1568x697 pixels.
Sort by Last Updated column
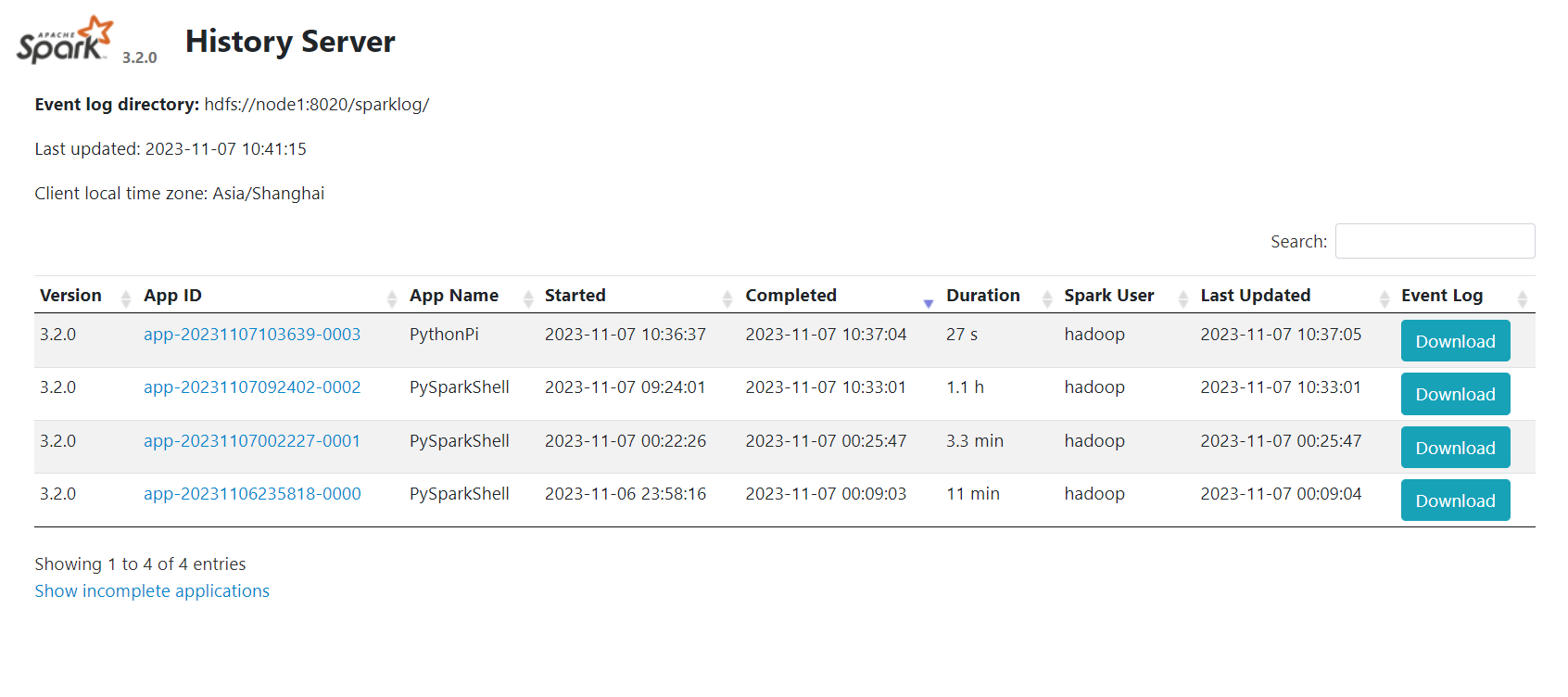(1255, 296)
